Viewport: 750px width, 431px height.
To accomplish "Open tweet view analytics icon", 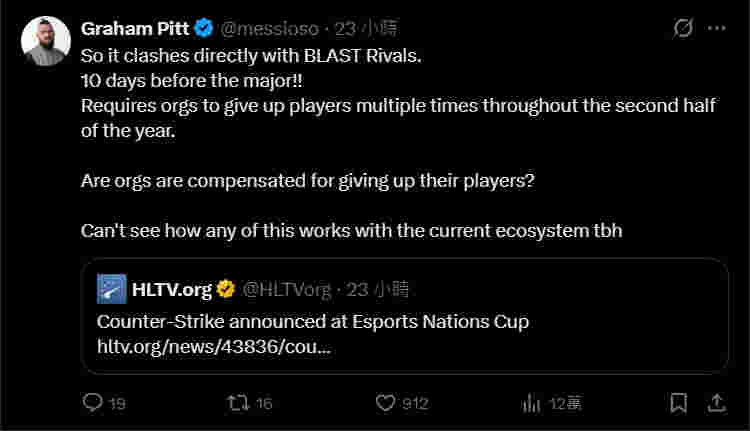I will [x=532, y=403].
